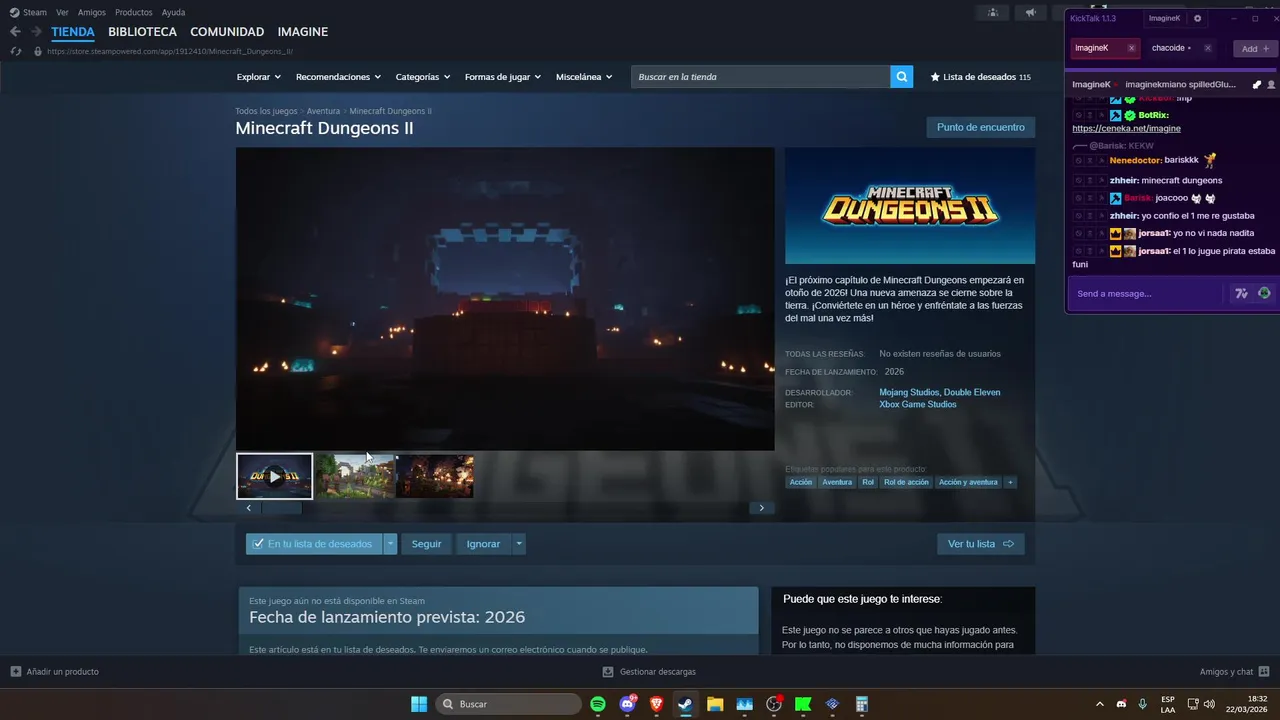Open the Xbox Game Studios publisher link
This screenshot has height=720, width=1280.
tap(918, 404)
